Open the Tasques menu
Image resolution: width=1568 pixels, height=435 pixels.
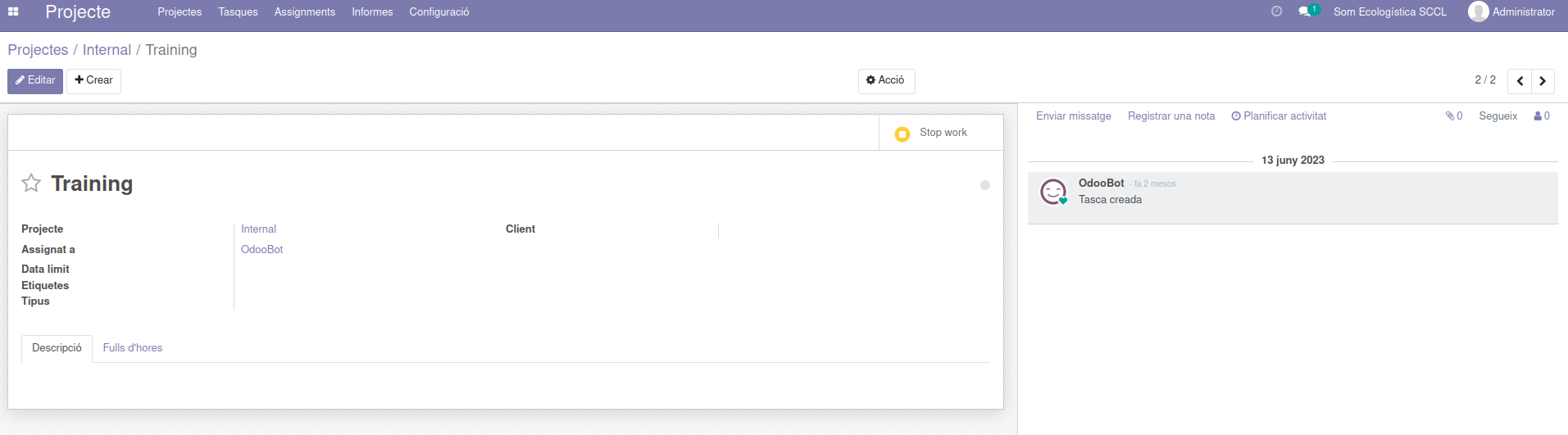point(238,12)
